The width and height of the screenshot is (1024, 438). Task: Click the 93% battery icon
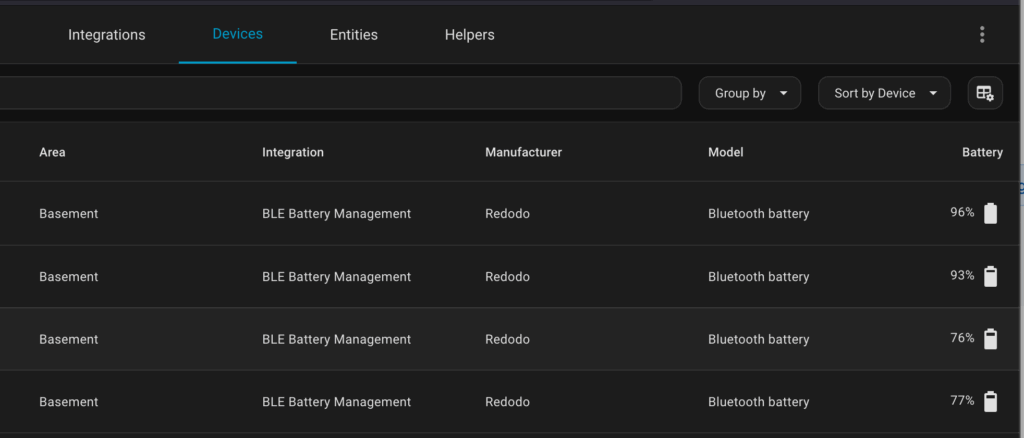click(x=990, y=276)
